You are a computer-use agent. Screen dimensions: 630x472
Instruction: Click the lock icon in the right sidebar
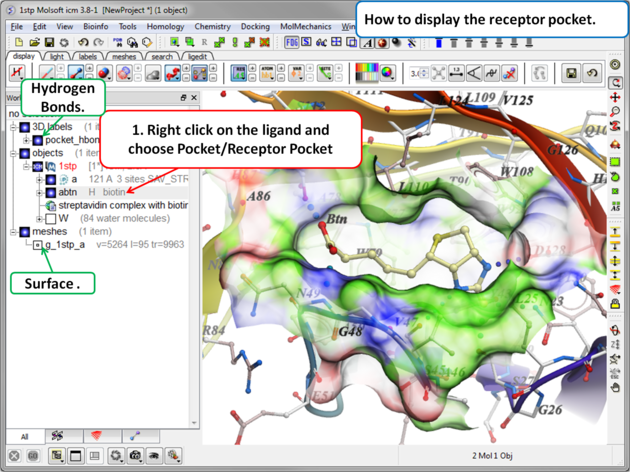coord(615,304)
